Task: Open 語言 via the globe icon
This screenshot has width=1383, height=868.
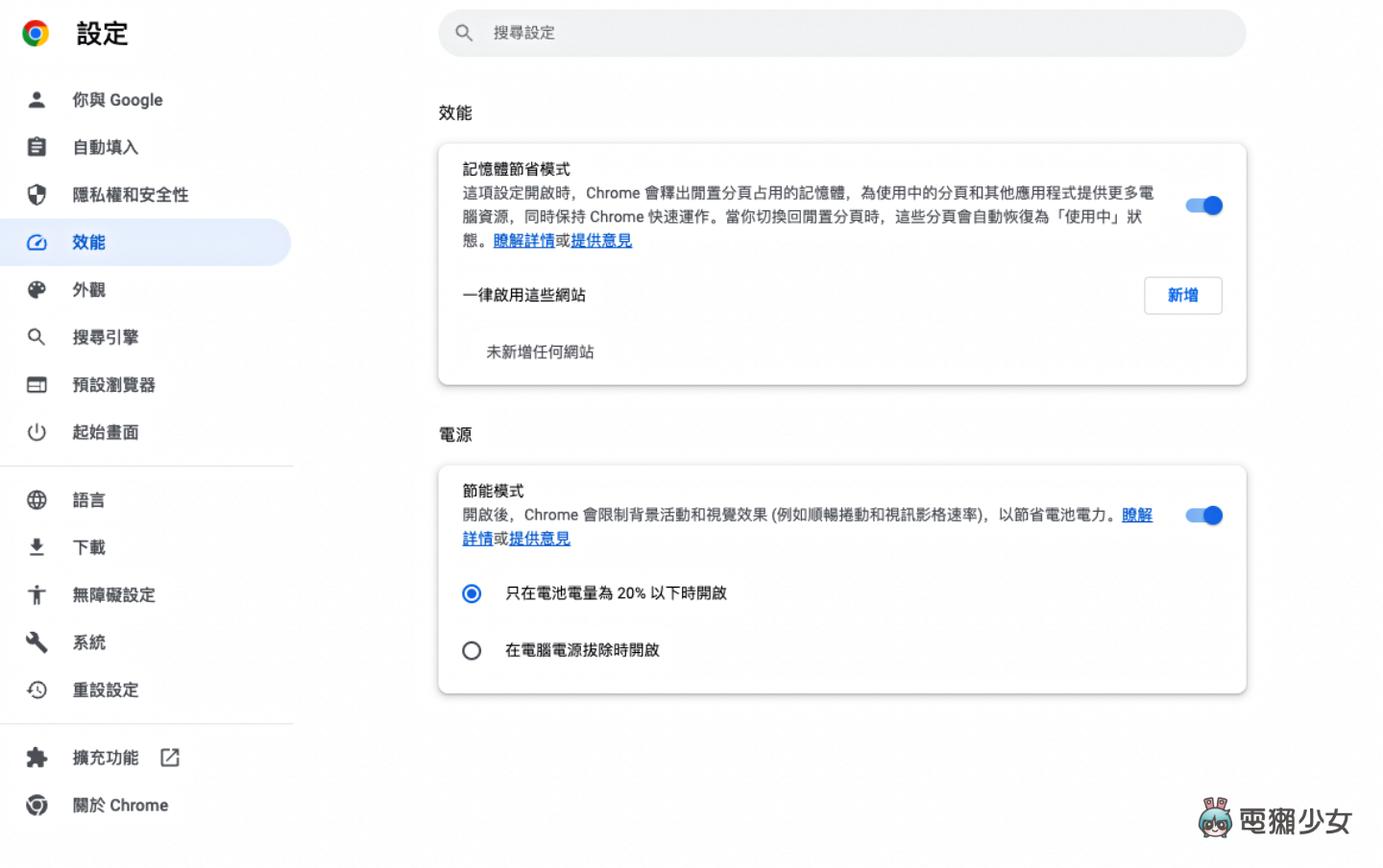Action: (x=36, y=499)
